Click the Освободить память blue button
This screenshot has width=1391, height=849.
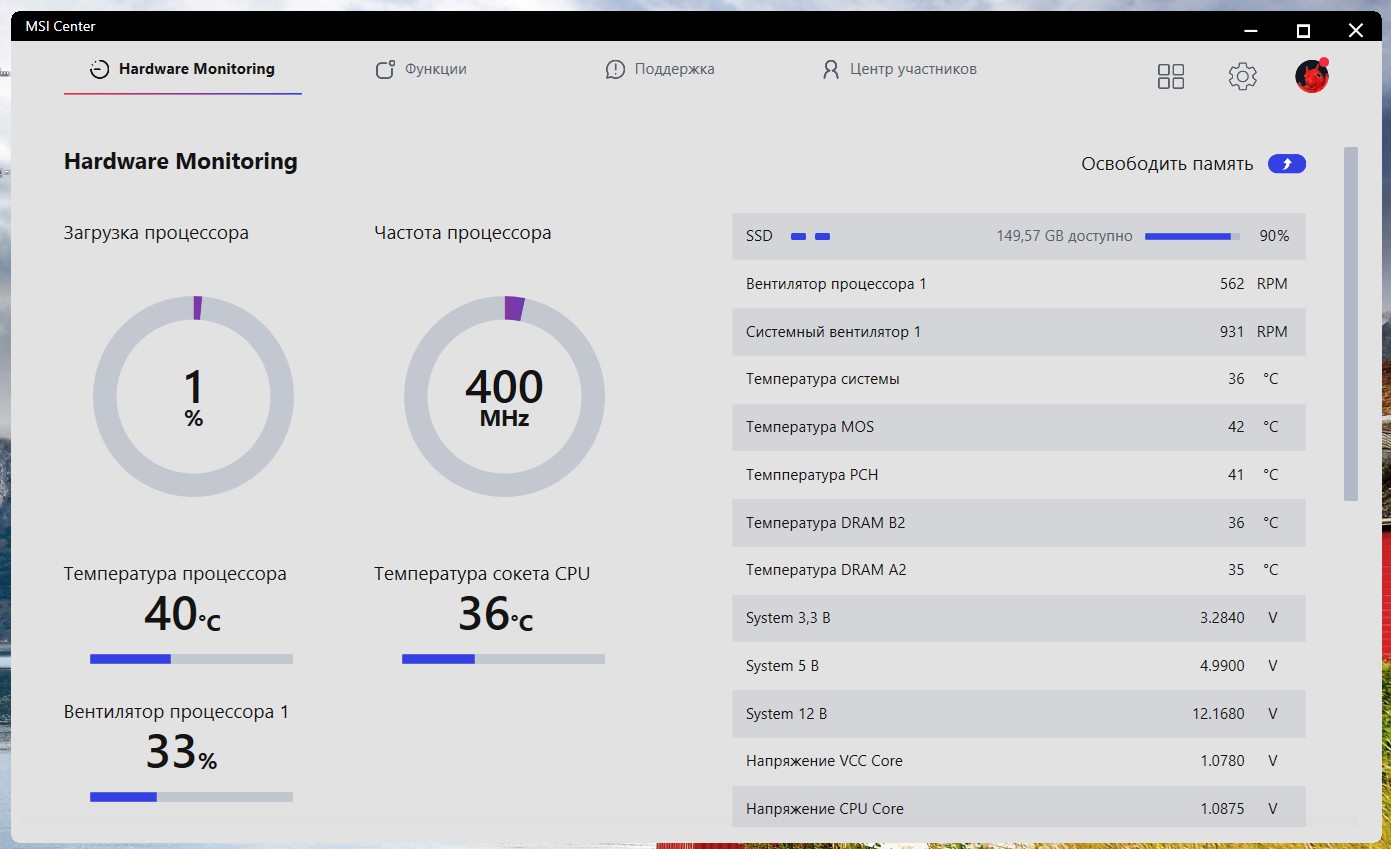pyautogui.click(x=1287, y=164)
